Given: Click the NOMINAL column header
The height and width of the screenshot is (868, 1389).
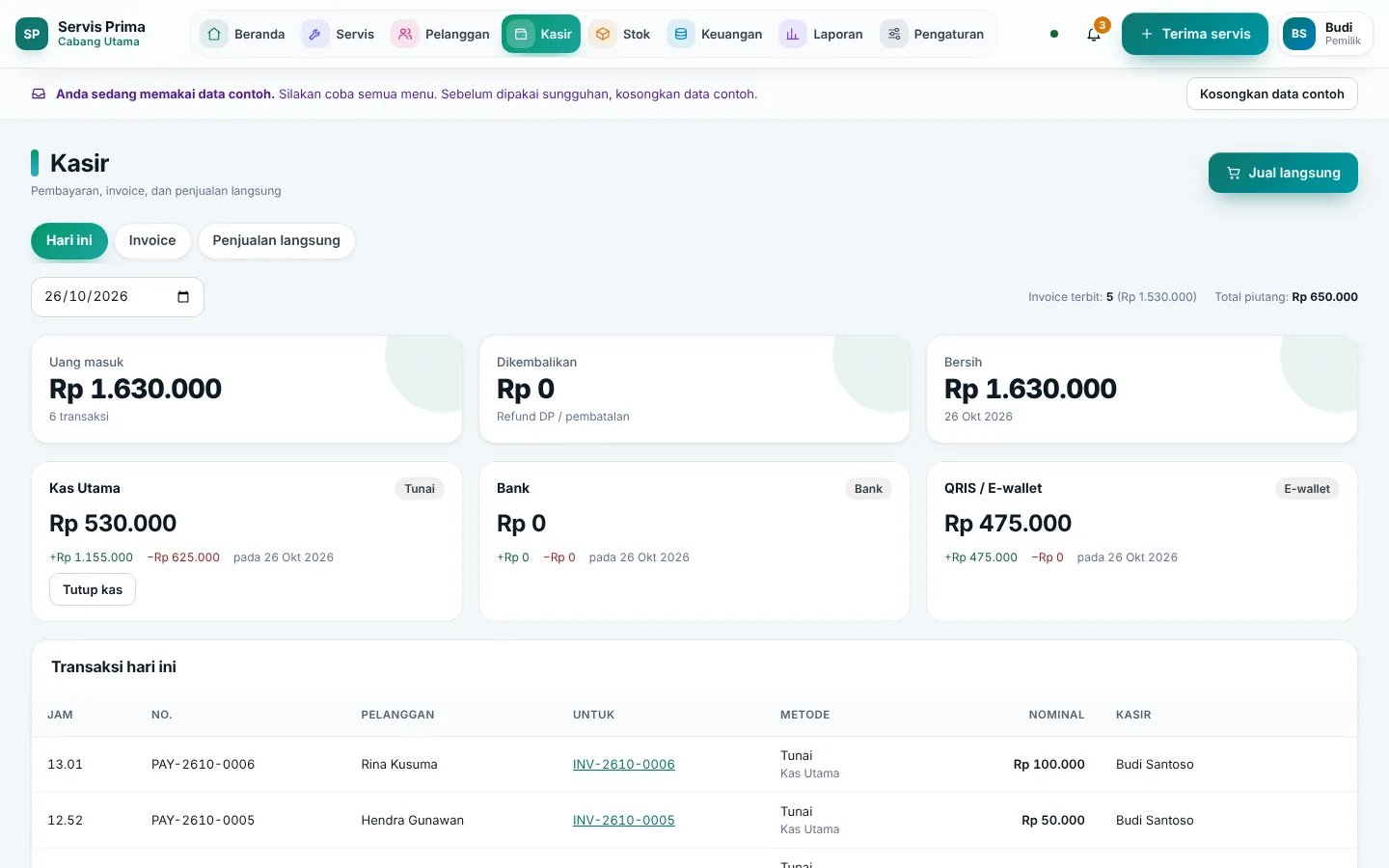Looking at the screenshot, I should click(1056, 715).
